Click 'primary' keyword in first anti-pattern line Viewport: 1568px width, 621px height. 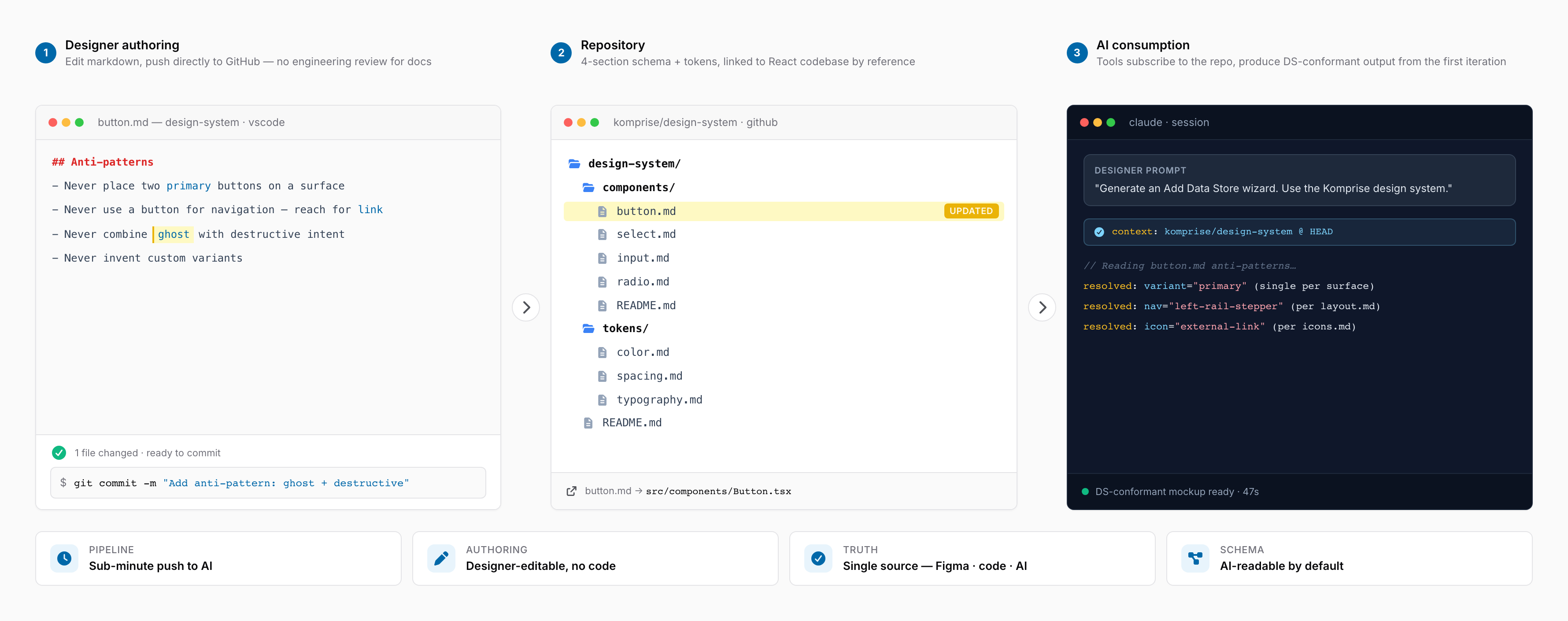189,186
